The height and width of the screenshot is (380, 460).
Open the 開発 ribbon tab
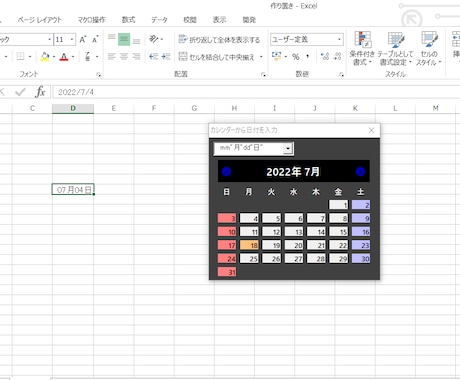pyautogui.click(x=249, y=20)
